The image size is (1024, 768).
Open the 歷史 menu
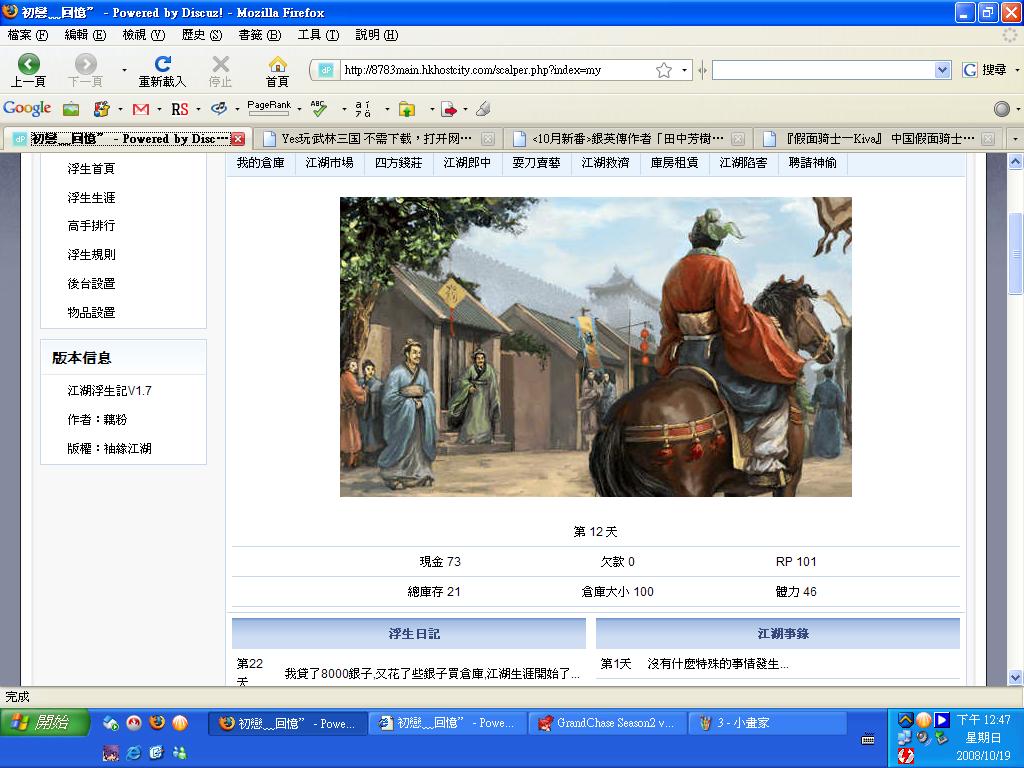tap(202, 35)
